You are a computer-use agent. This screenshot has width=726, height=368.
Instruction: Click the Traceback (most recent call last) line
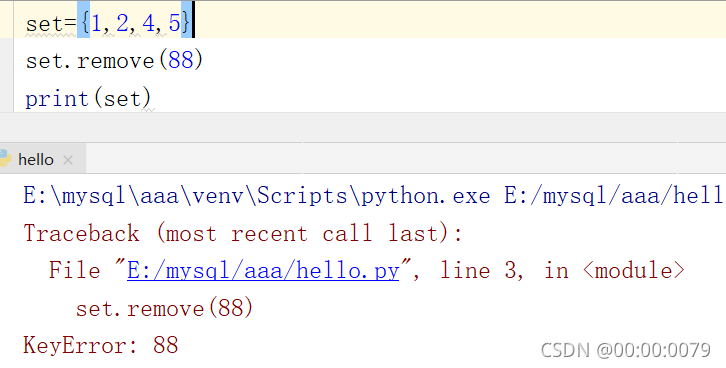243,233
